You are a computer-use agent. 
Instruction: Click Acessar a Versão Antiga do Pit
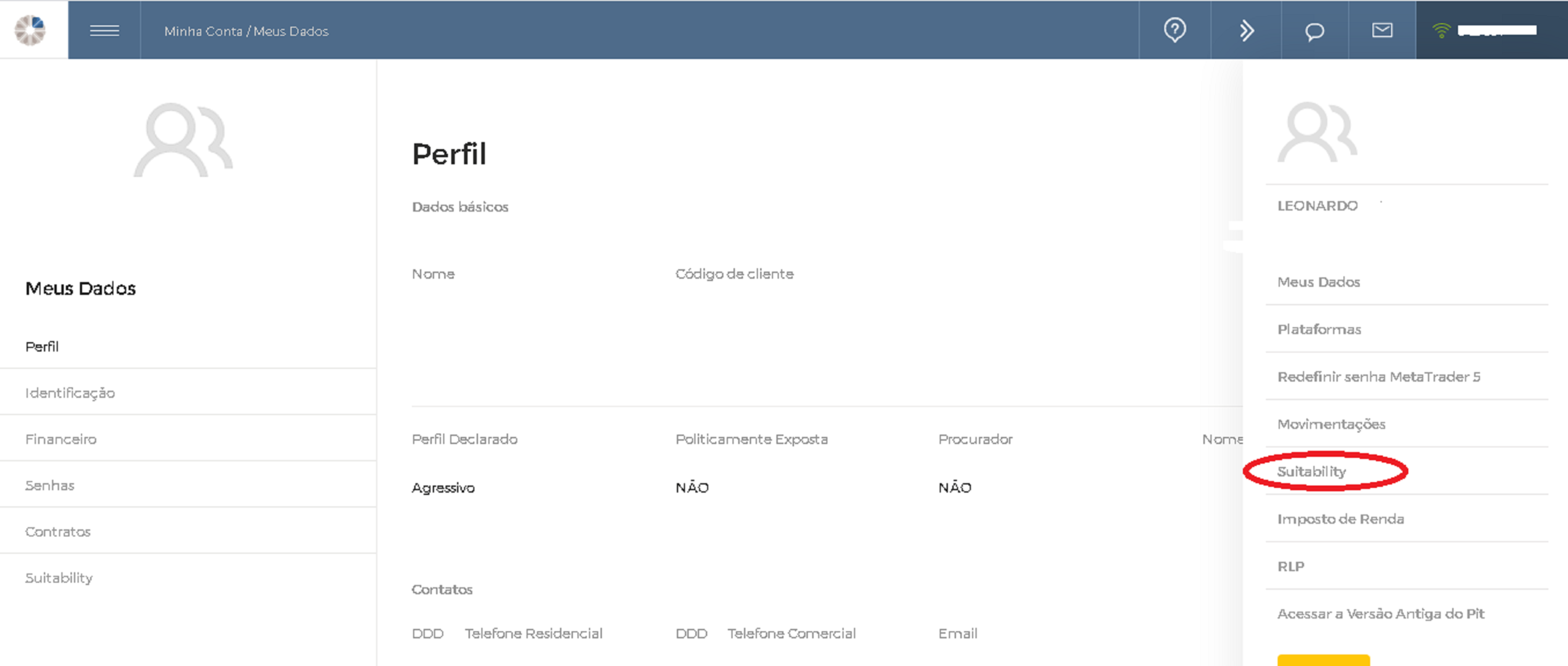tap(1381, 614)
